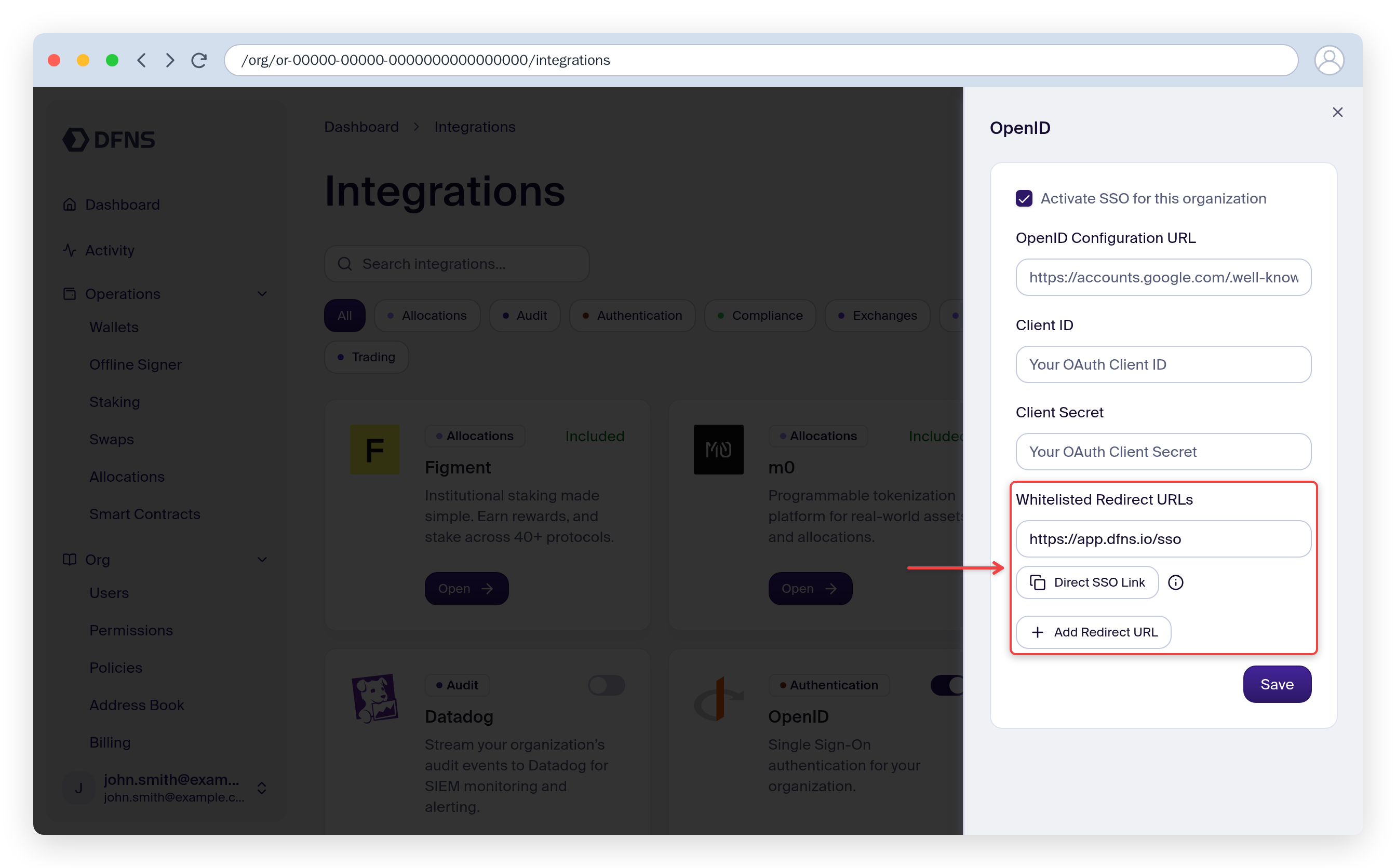The width and height of the screenshot is (1396, 868).
Task: Close the OpenID panel with X icon
Action: [x=1337, y=112]
